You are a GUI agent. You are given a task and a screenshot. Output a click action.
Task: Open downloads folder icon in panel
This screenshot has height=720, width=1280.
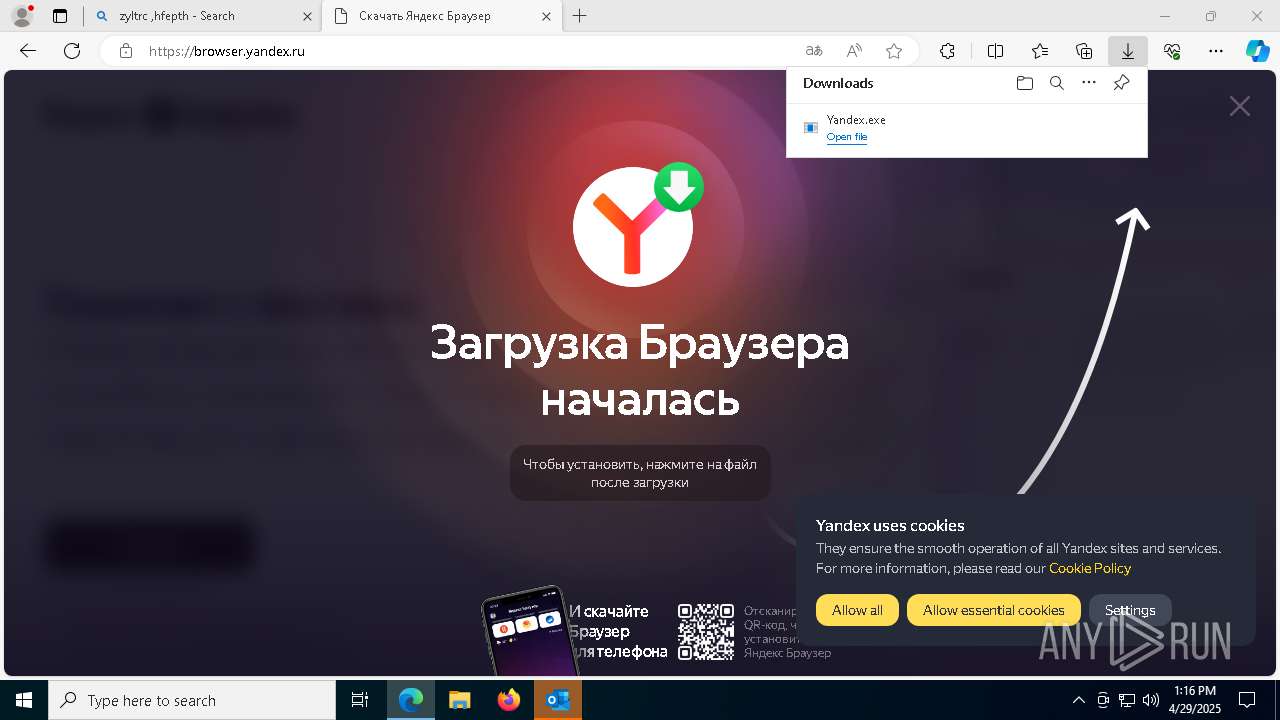pyautogui.click(x=1024, y=83)
